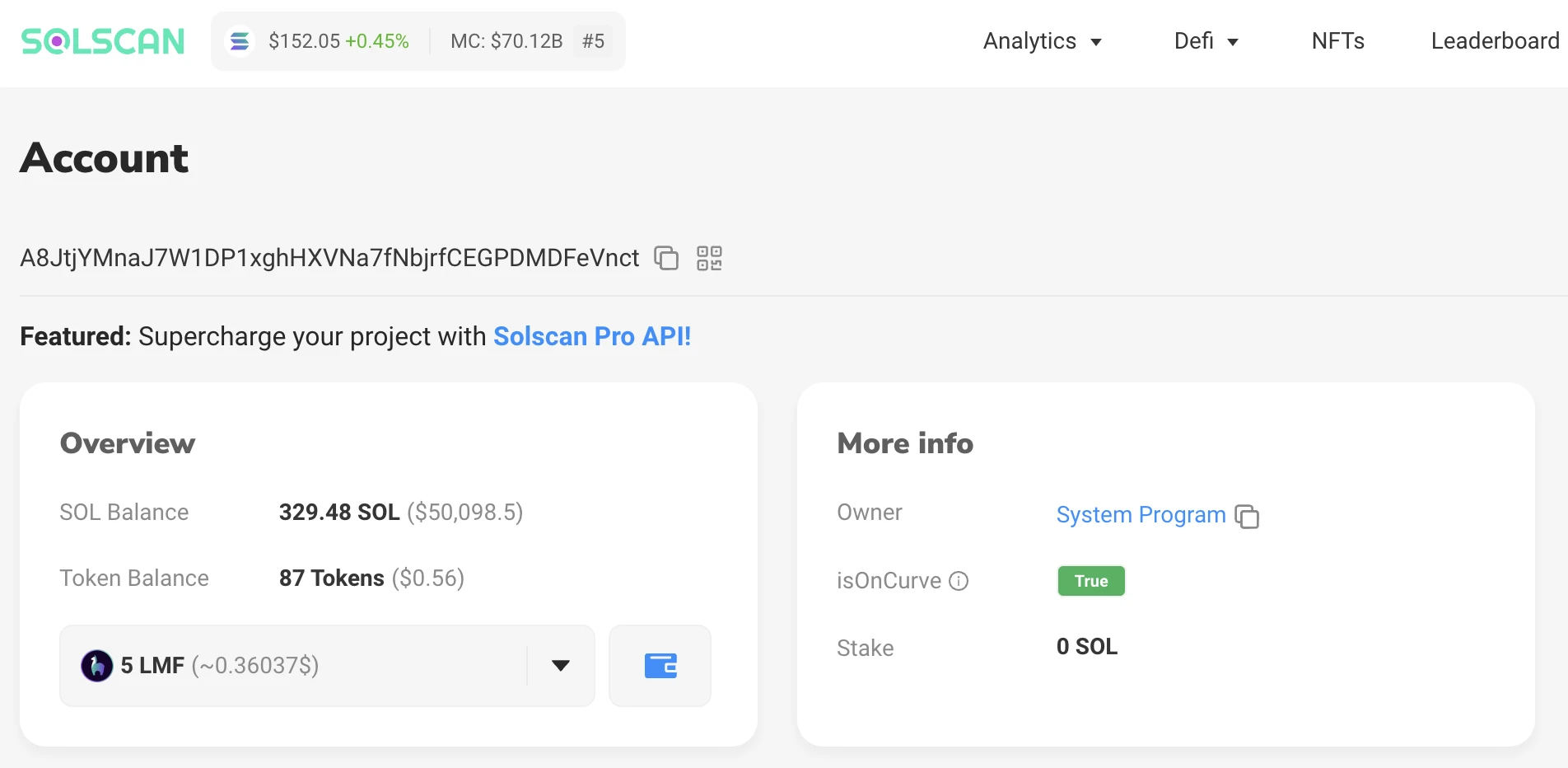Click the green True badge
The image size is (1568, 768).
pos(1091,581)
